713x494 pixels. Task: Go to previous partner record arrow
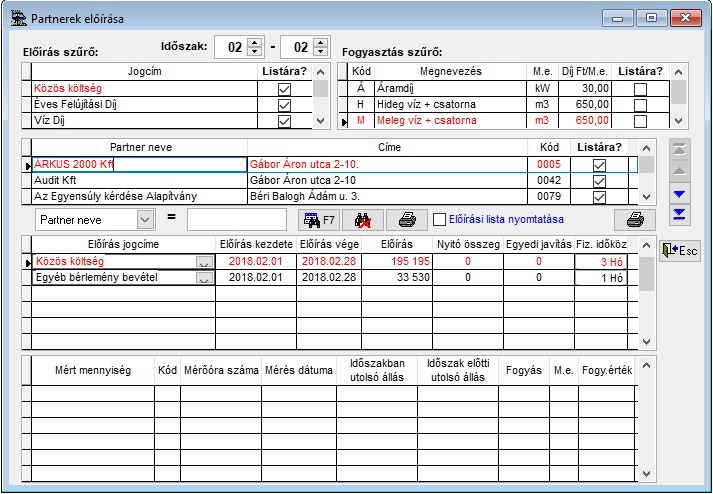tap(680, 171)
